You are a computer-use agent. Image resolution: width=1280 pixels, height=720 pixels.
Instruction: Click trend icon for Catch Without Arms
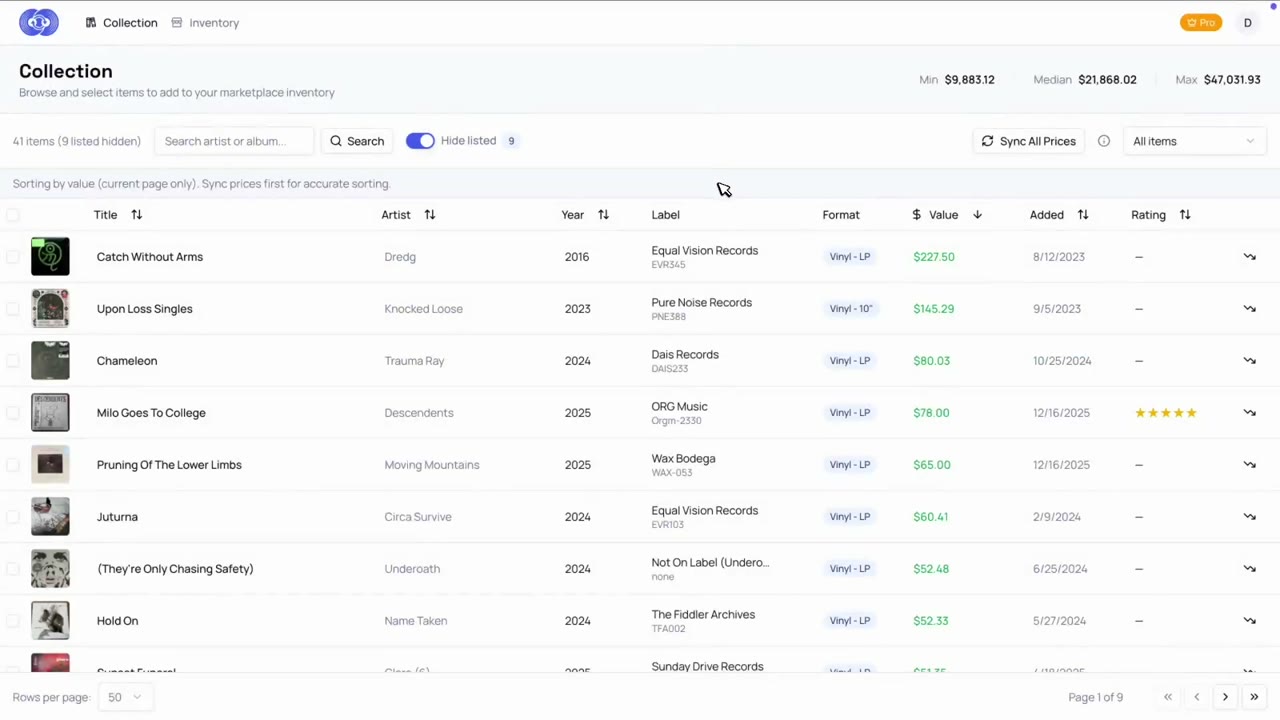[x=1250, y=257]
